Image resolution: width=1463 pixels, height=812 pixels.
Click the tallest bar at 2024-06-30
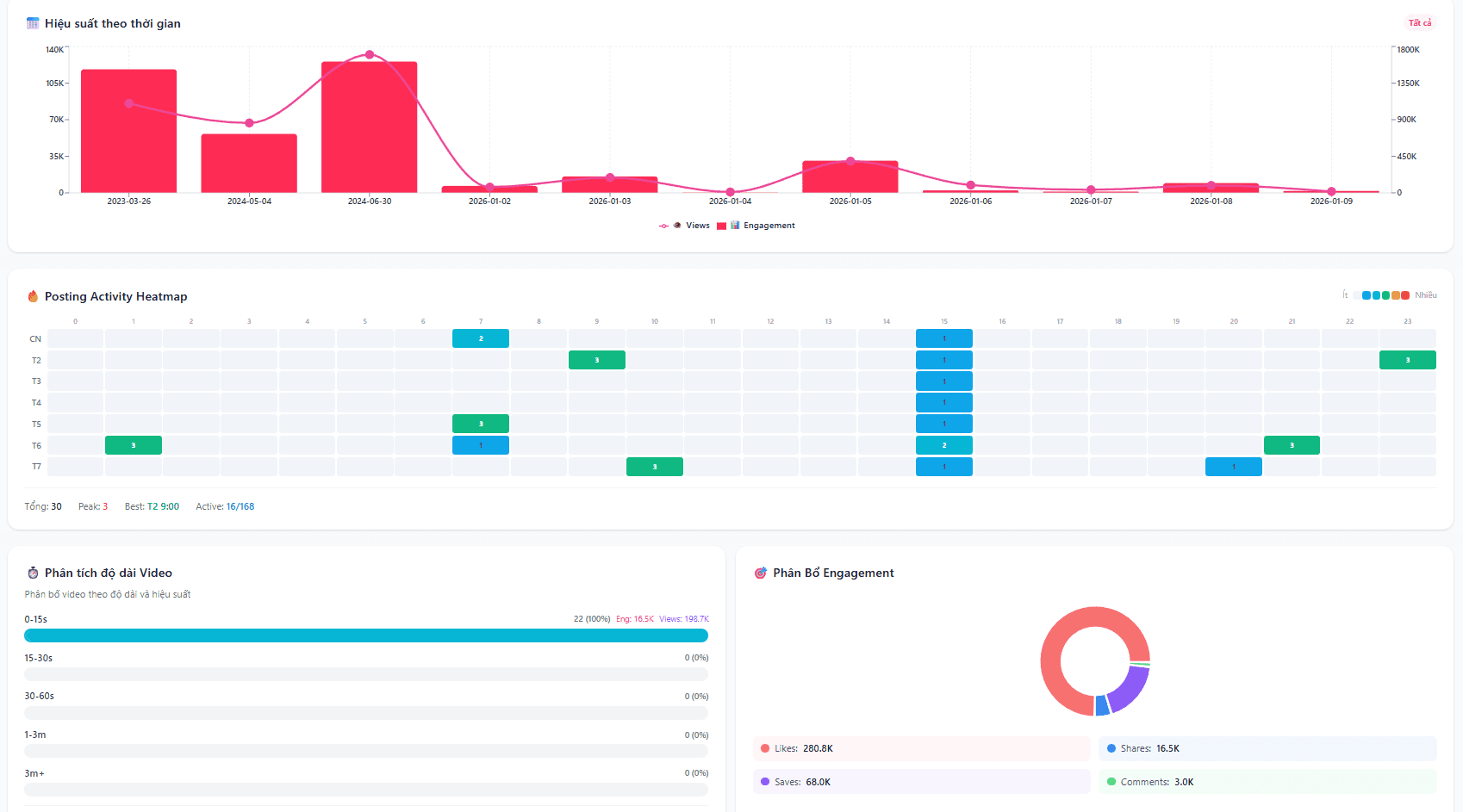369,125
